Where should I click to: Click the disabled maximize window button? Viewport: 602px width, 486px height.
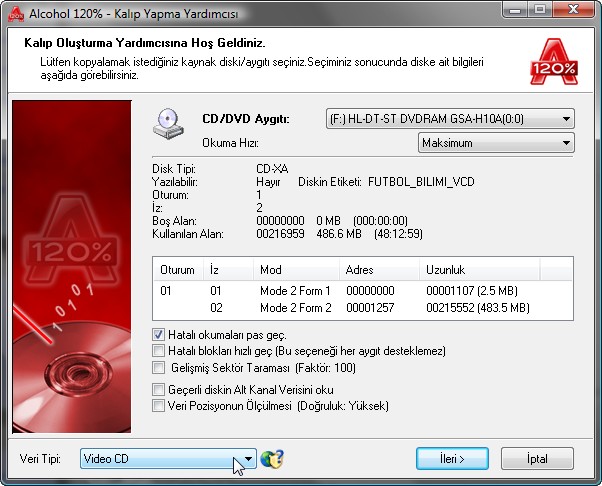tap(541, 10)
